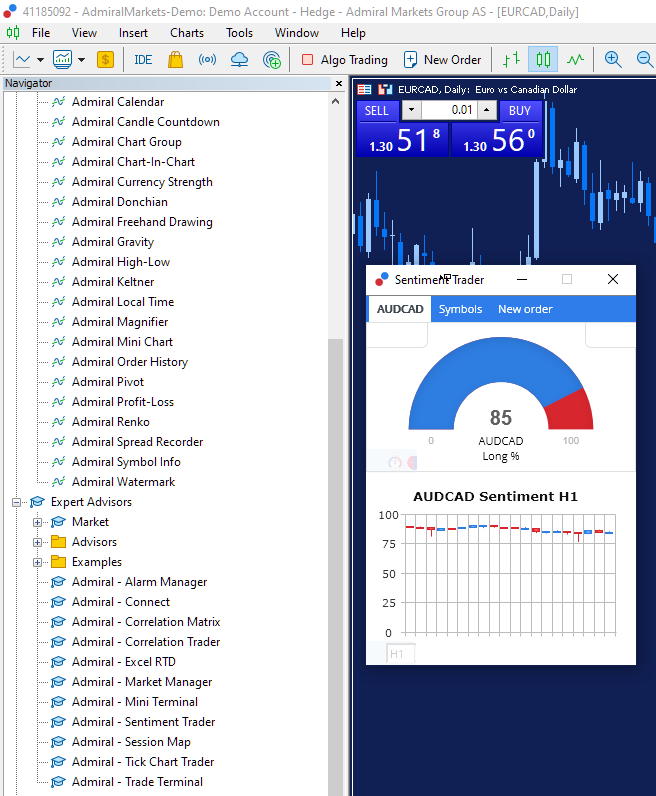The height and width of the screenshot is (796, 656).
Task: Expand the Examples folder
Action: (x=37, y=562)
